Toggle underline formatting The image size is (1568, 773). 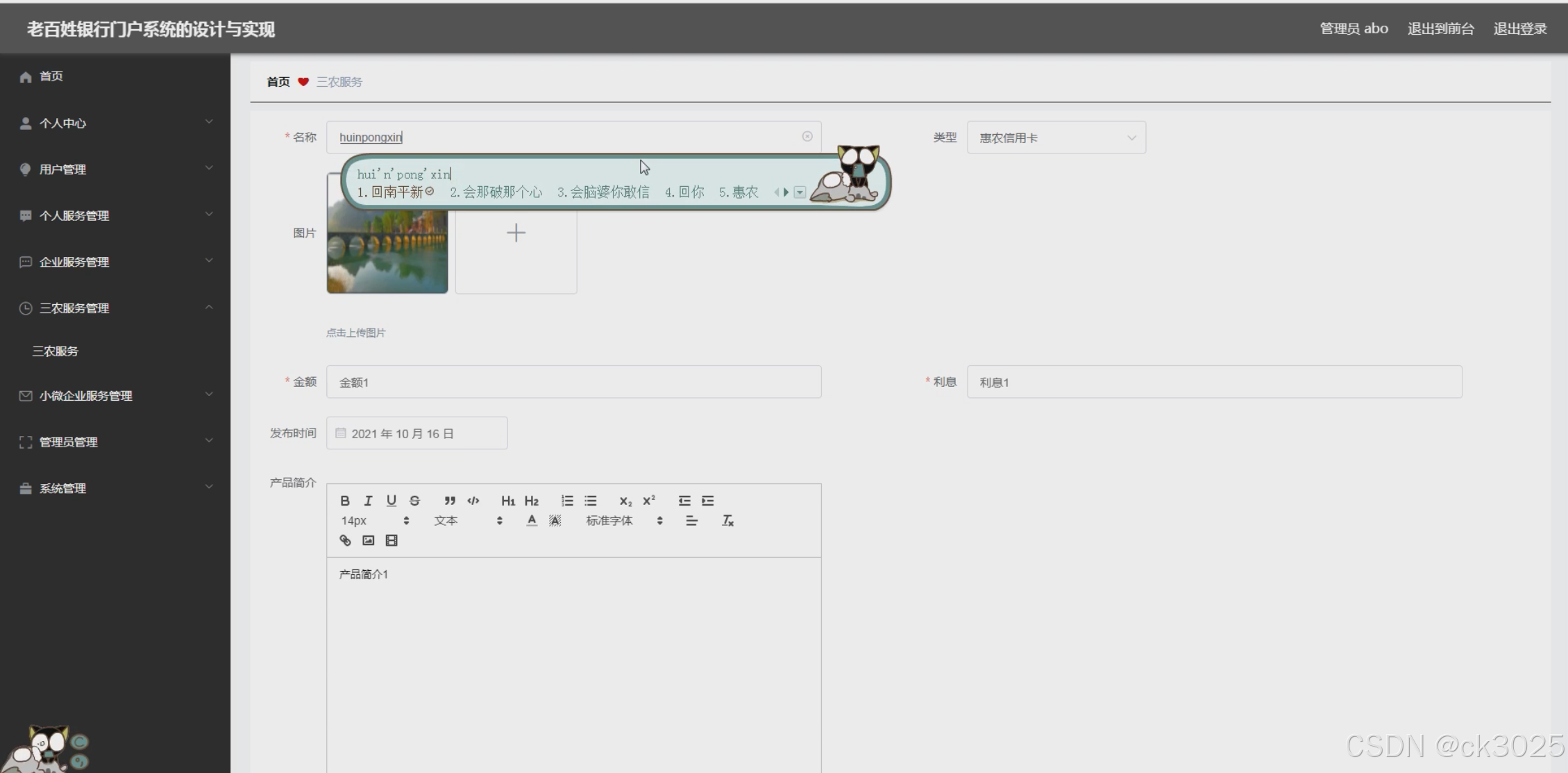[391, 501]
